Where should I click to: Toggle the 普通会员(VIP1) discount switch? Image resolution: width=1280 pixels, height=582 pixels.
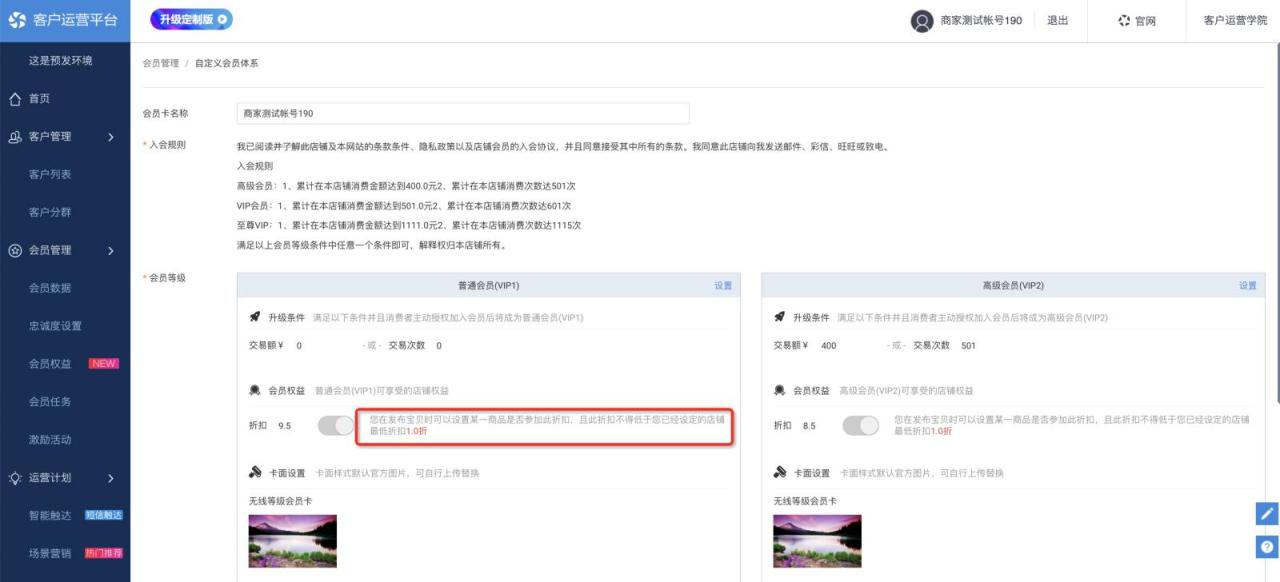coord(336,425)
